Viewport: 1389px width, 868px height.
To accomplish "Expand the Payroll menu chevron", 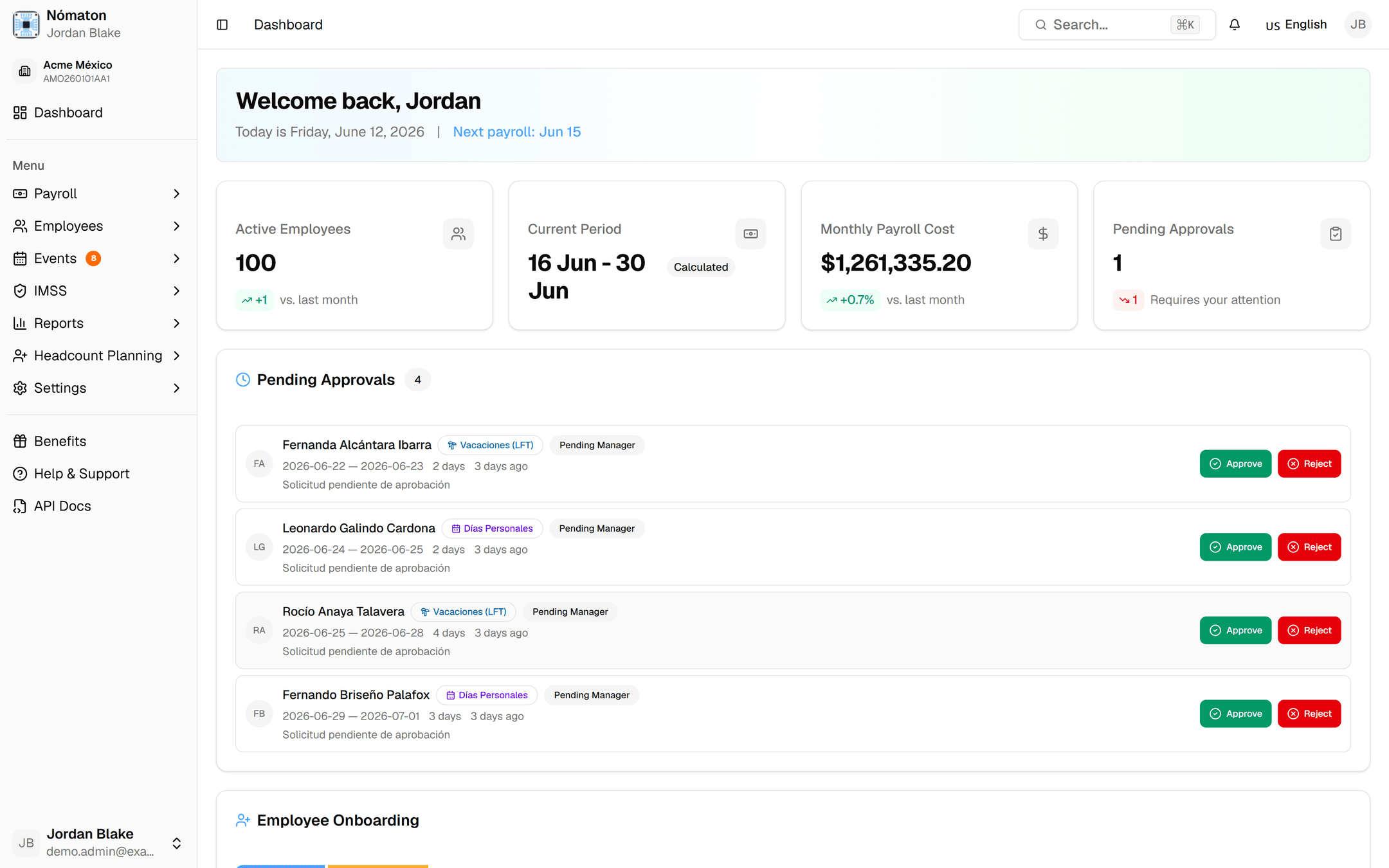I will [177, 194].
